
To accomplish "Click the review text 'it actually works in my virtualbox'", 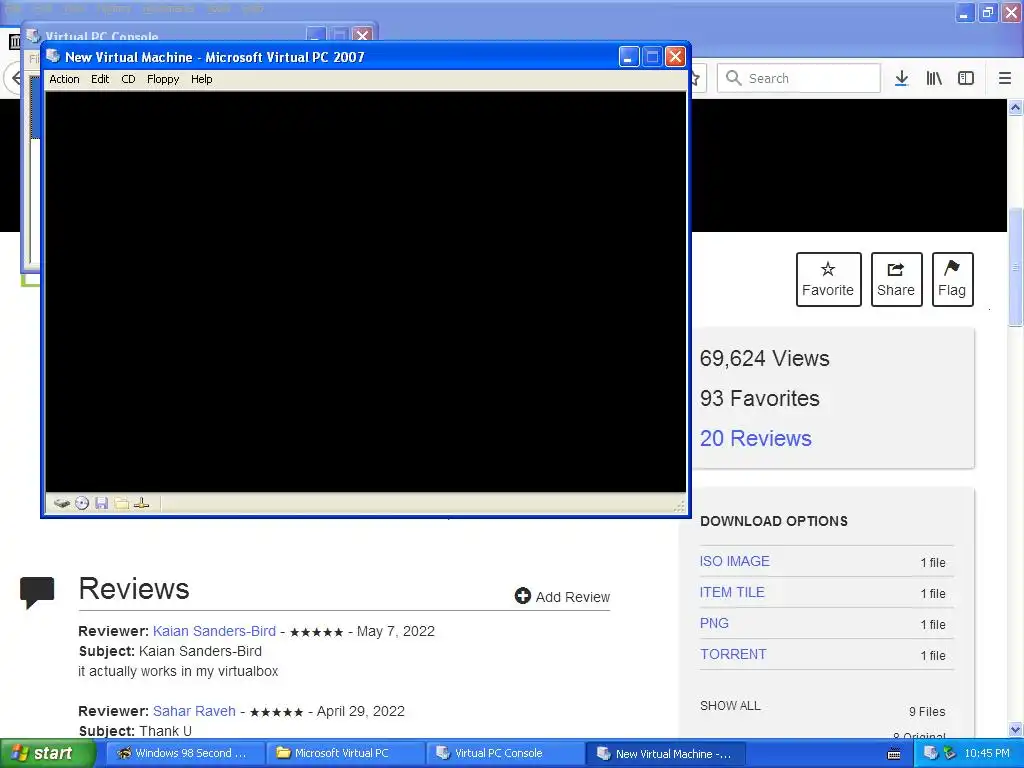I will [x=178, y=671].
